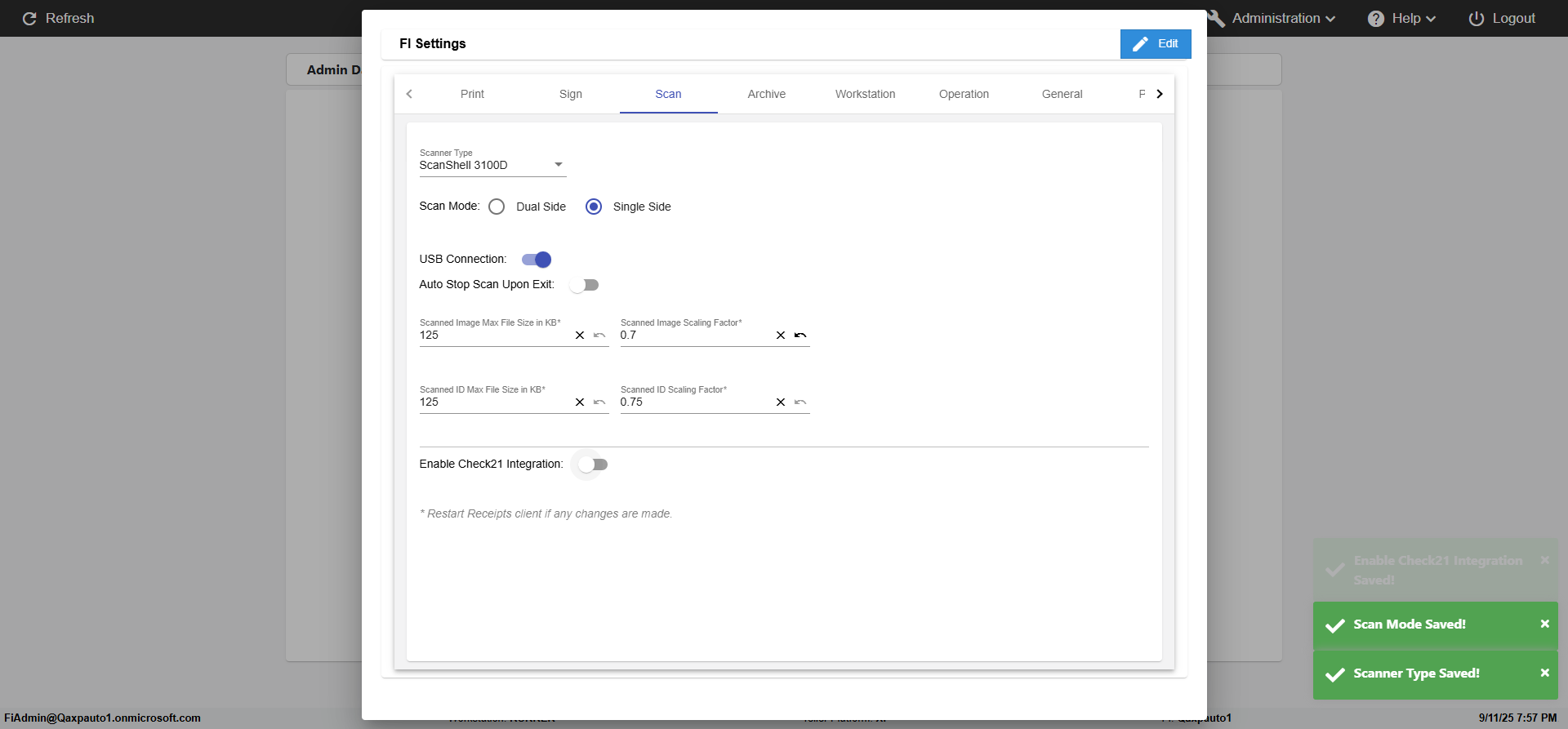This screenshot has width=1568, height=729.
Task: Click the Edit button in FI Settings
Action: [1156, 44]
